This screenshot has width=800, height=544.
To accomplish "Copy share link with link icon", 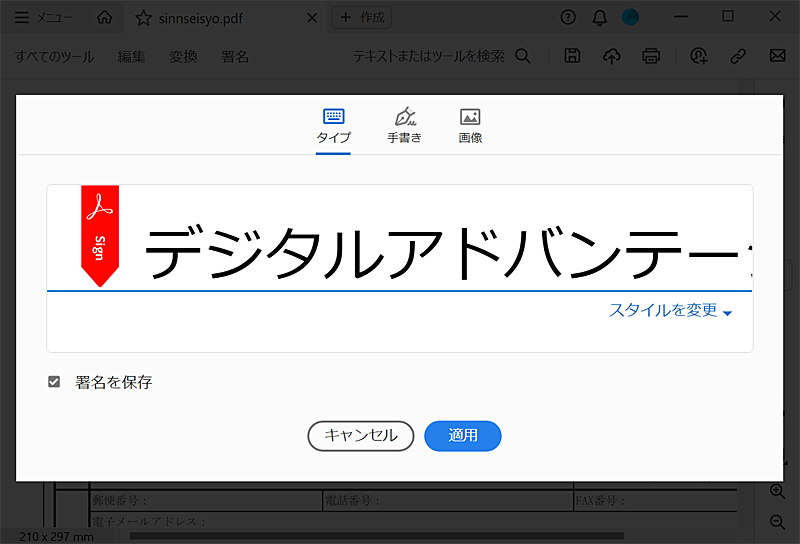I will pyautogui.click(x=738, y=56).
